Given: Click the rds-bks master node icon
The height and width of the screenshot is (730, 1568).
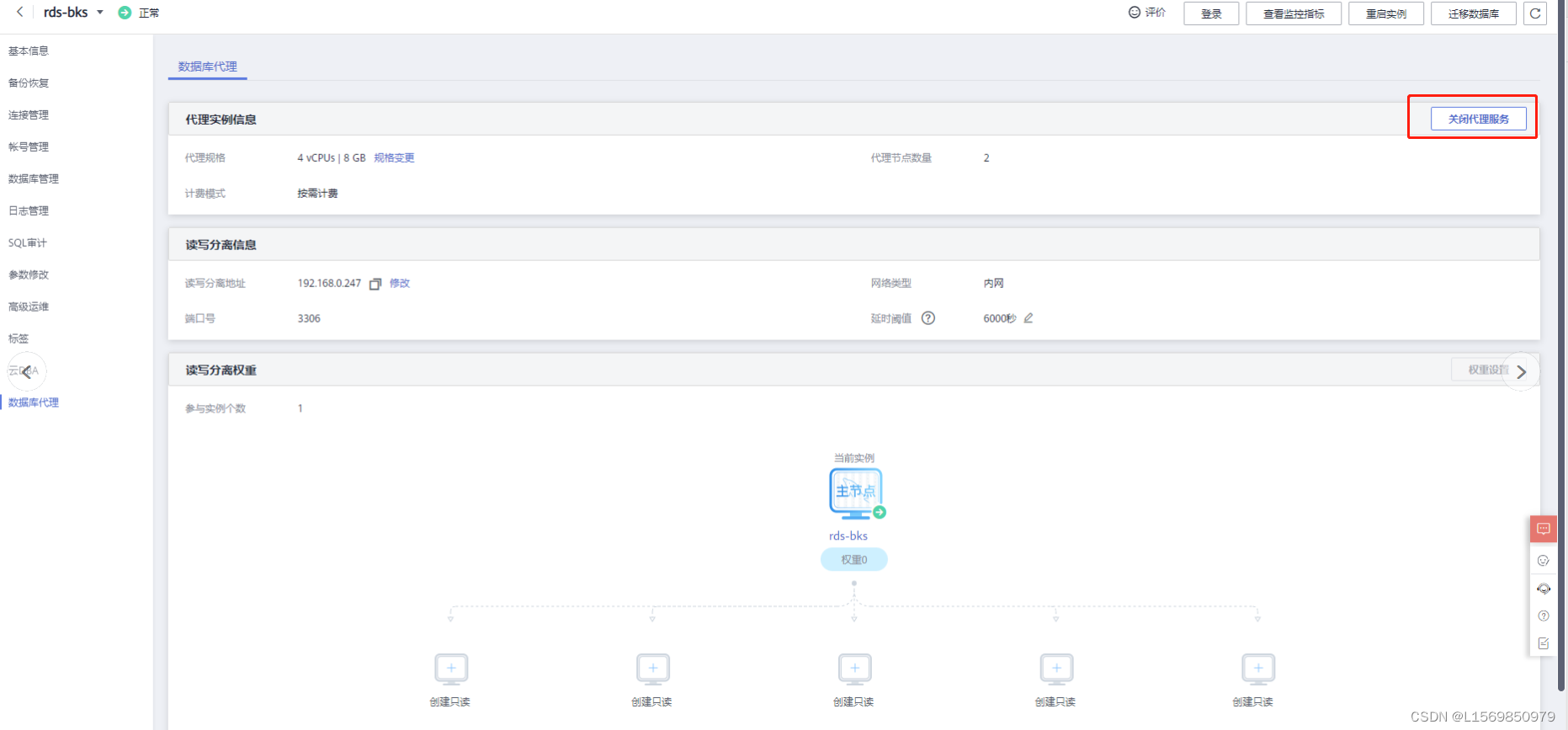Looking at the screenshot, I should (x=855, y=493).
